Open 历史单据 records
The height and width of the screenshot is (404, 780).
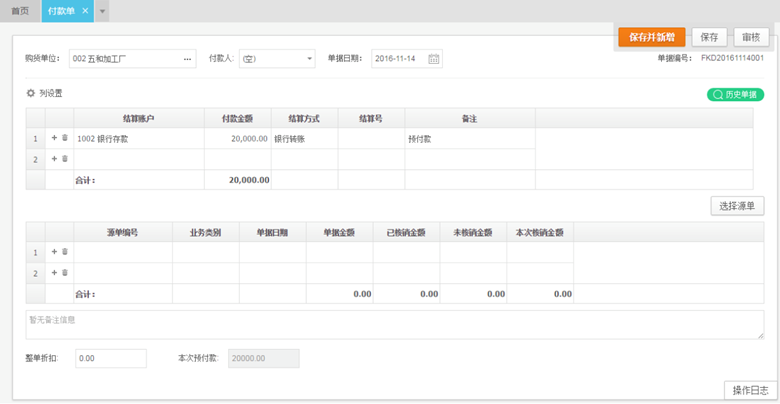coord(735,95)
